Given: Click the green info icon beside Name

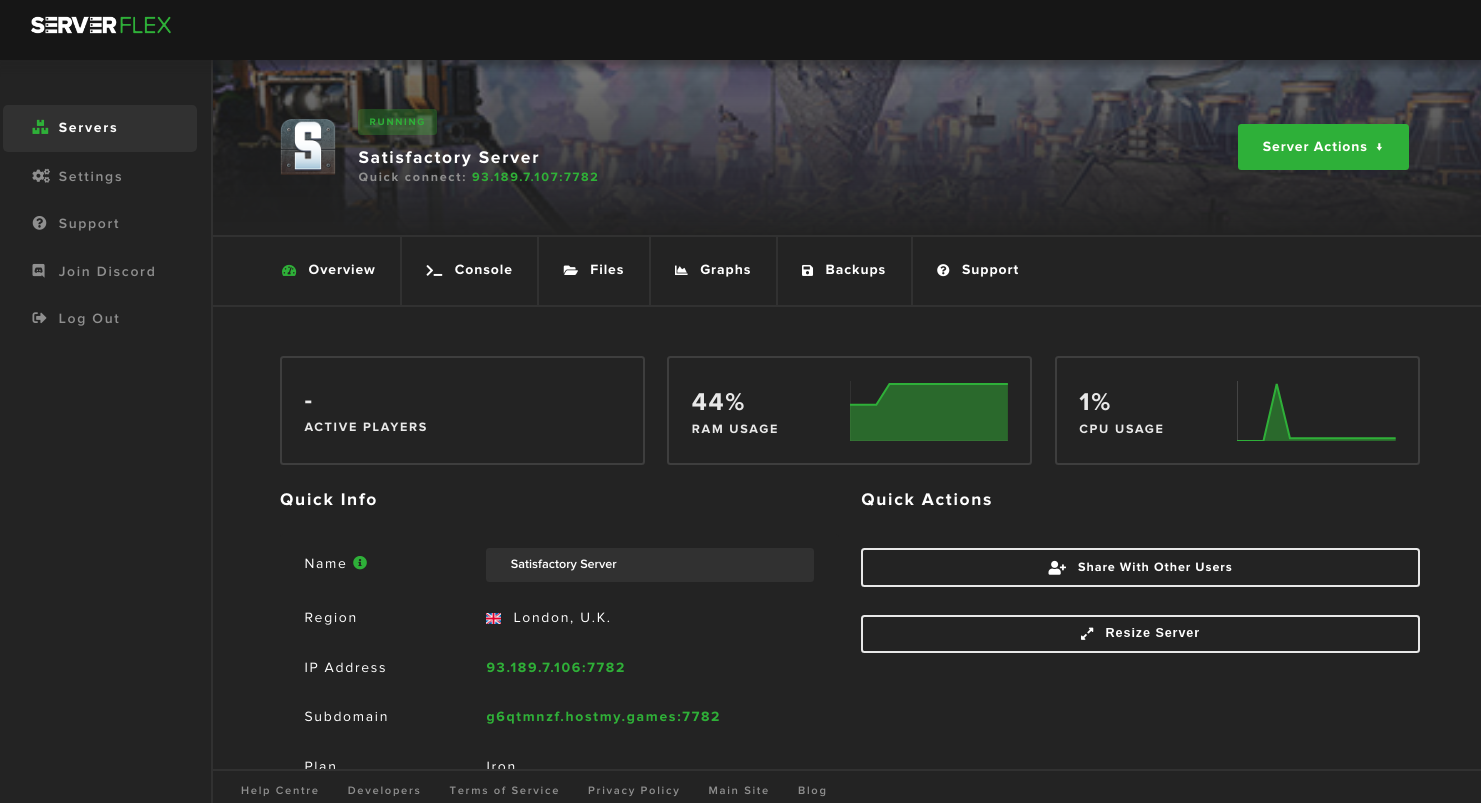Looking at the screenshot, I should tap(360, 563).
